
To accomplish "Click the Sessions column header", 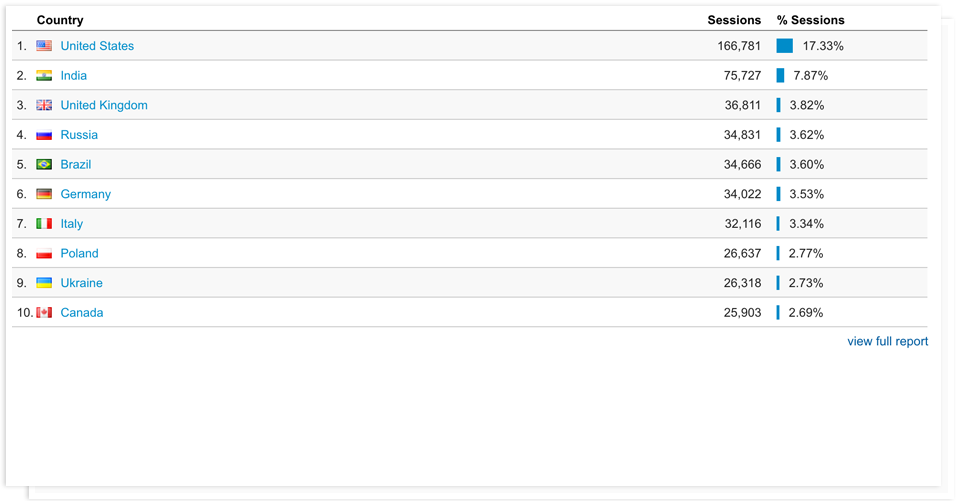I will click(734, 20).
